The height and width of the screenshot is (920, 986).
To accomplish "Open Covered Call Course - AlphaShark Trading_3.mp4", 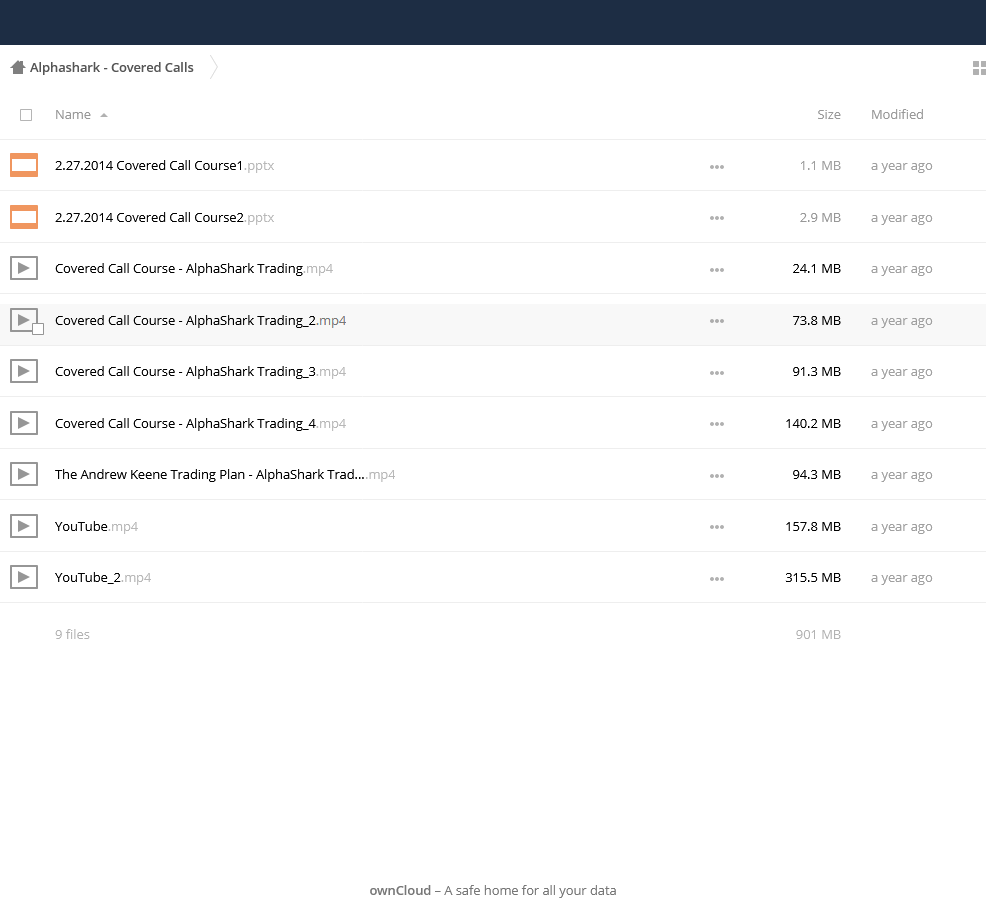I will [x=200, y=372].
